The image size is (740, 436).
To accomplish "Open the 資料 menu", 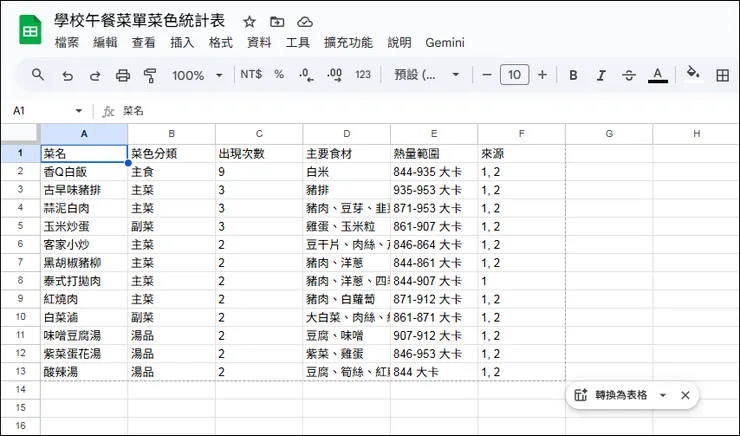I will (x=259, y=42).
